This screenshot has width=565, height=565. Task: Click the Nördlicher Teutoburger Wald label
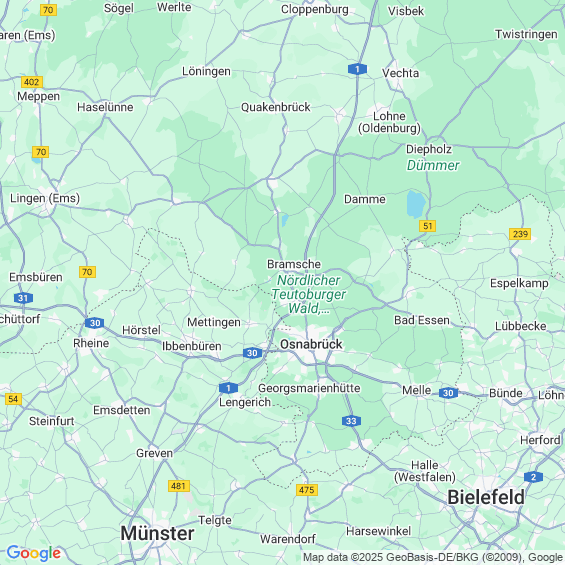point(308,294)
